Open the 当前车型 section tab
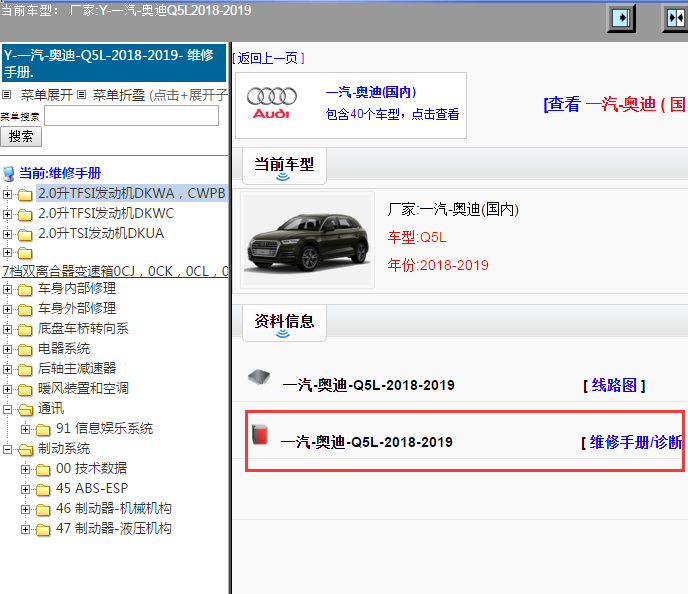 tap(284, 166)
